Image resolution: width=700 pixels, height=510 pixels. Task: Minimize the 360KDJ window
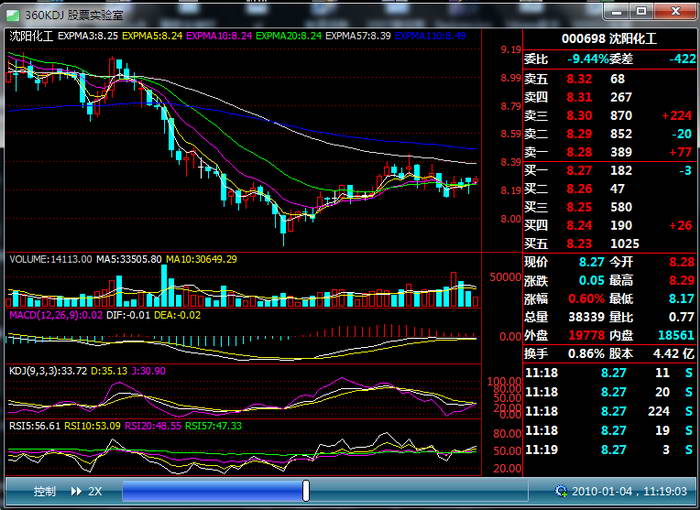click(617, 12)
